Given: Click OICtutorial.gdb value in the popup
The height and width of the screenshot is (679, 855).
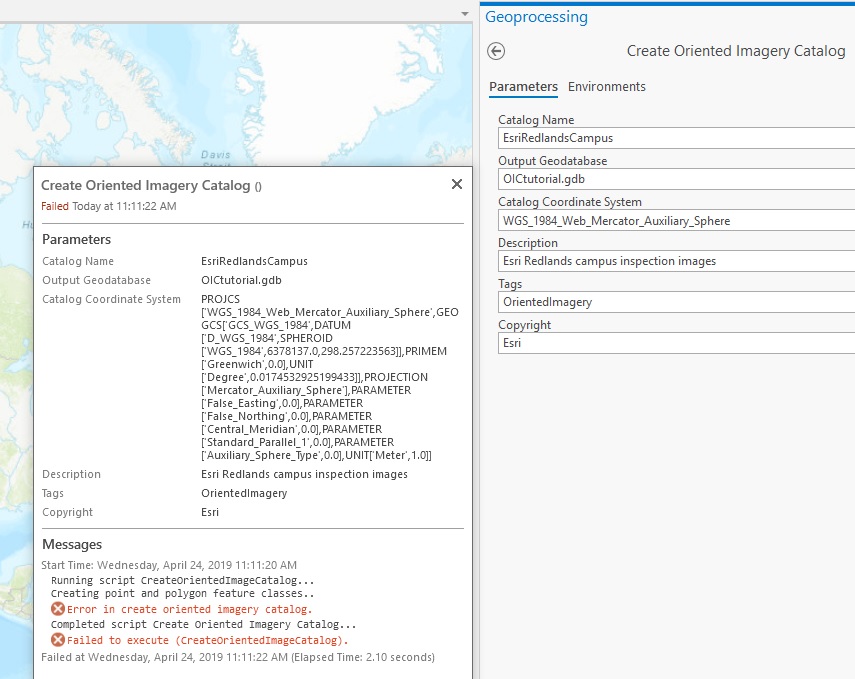Looking at the screenshot, I should [x=241, y=280].
